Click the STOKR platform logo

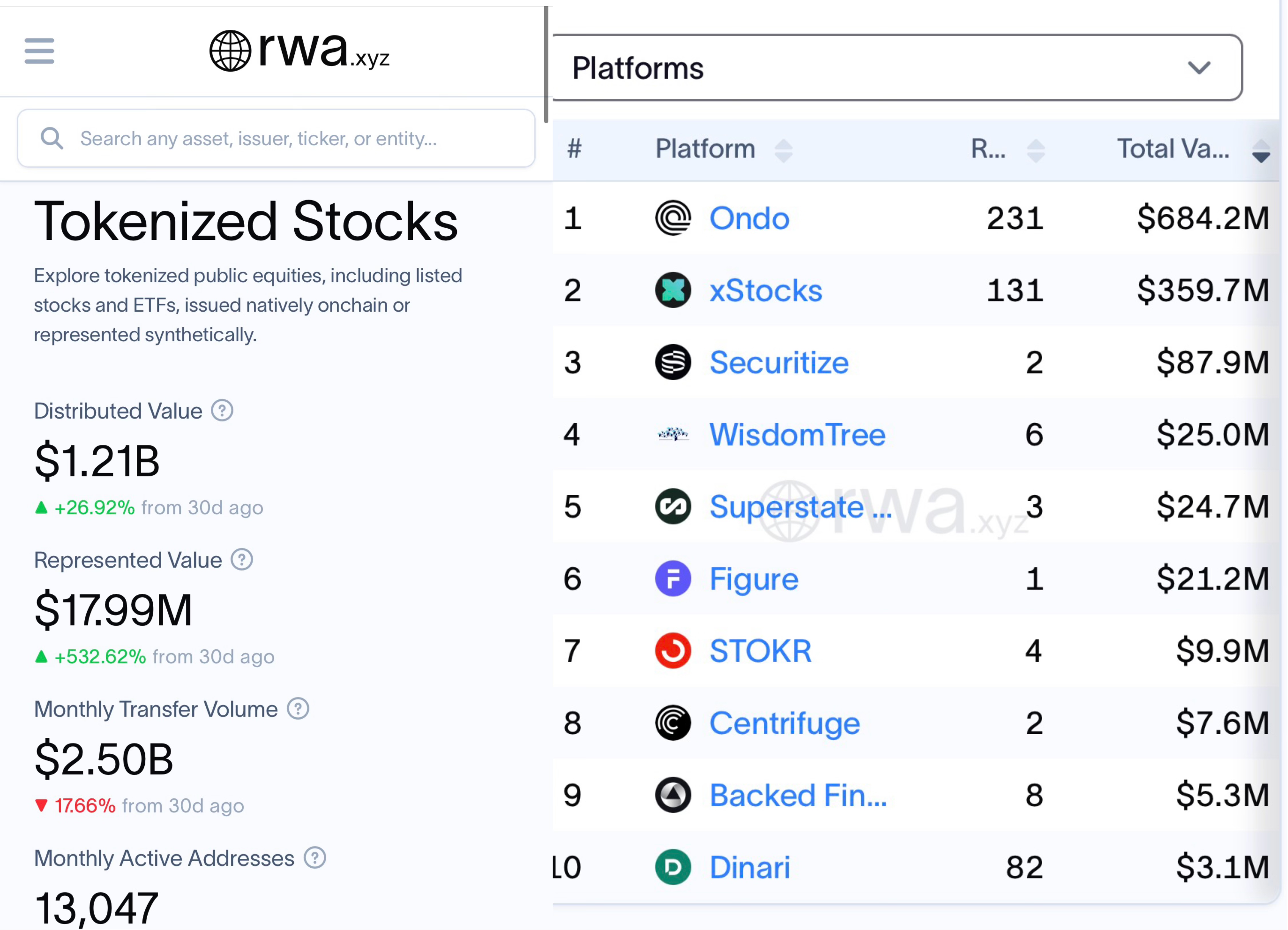pyautogui.click(x=673, y=650)
